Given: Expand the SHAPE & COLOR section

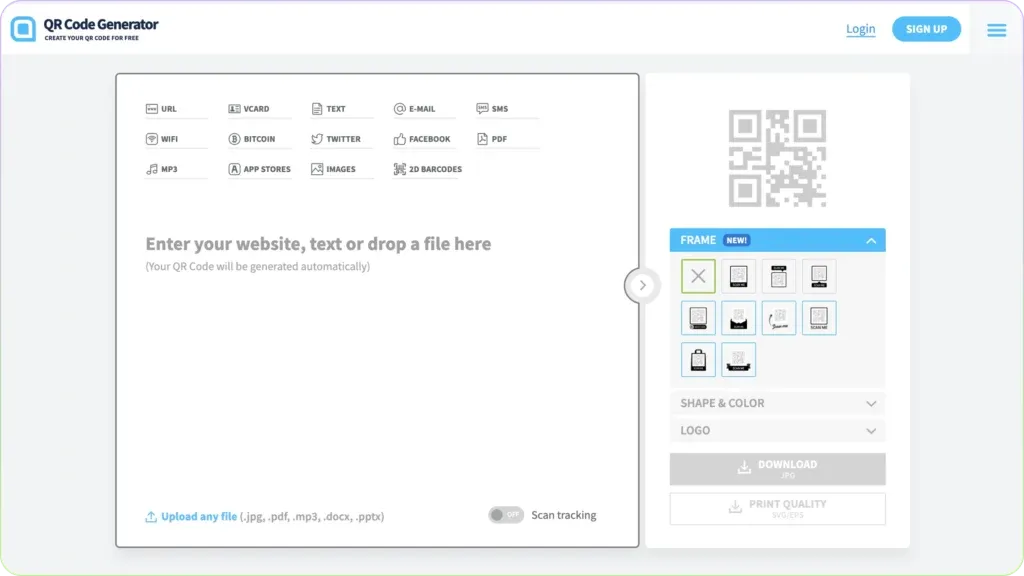Looking at the screenshot, I should pos(777,403).
